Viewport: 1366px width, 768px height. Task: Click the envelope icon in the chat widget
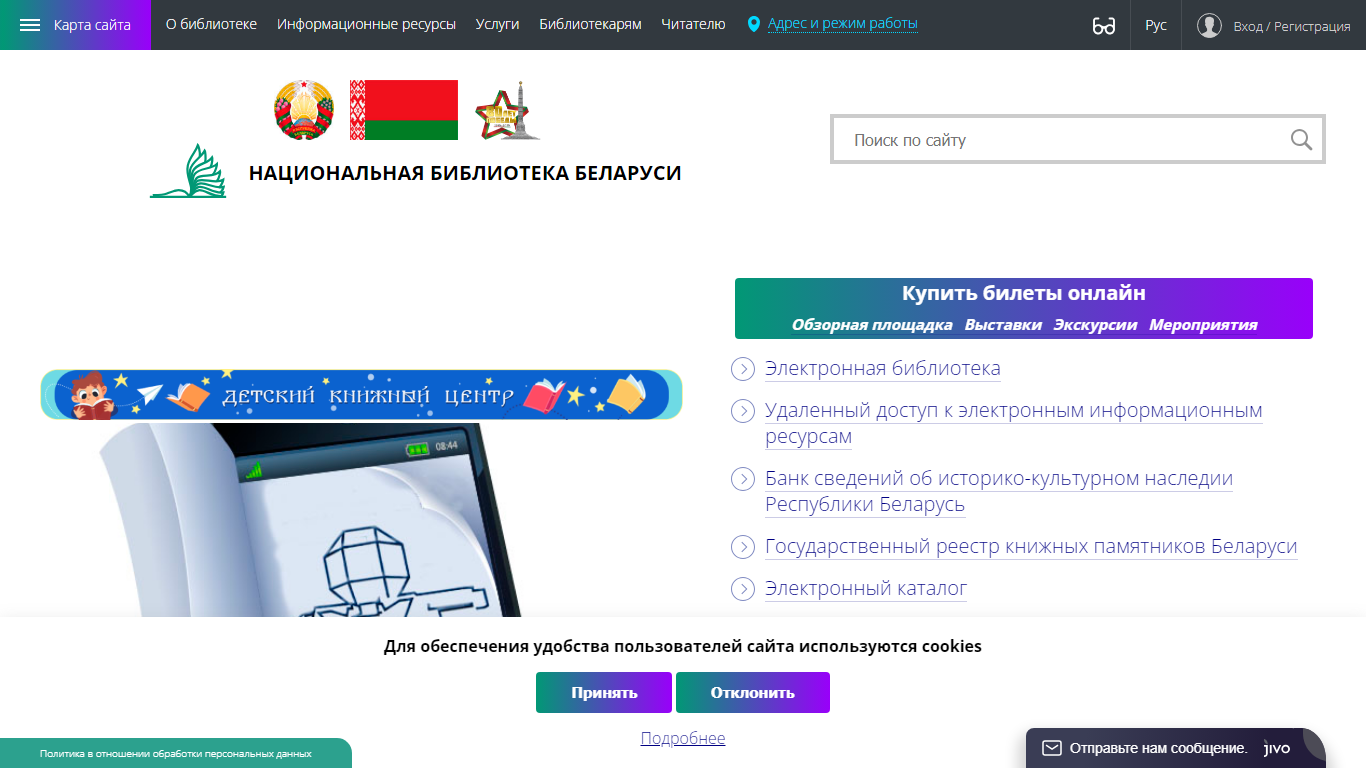click(1051, 748)
